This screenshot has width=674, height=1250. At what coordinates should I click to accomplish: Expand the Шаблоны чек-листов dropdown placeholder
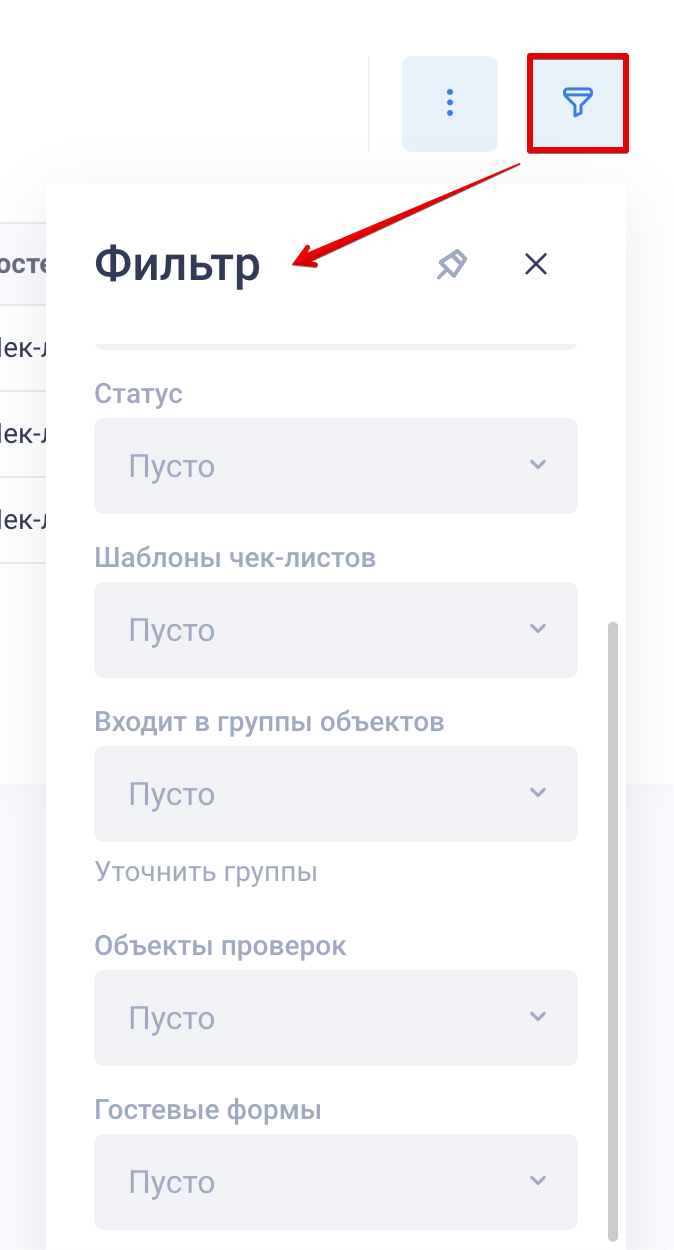pos(172,631)
